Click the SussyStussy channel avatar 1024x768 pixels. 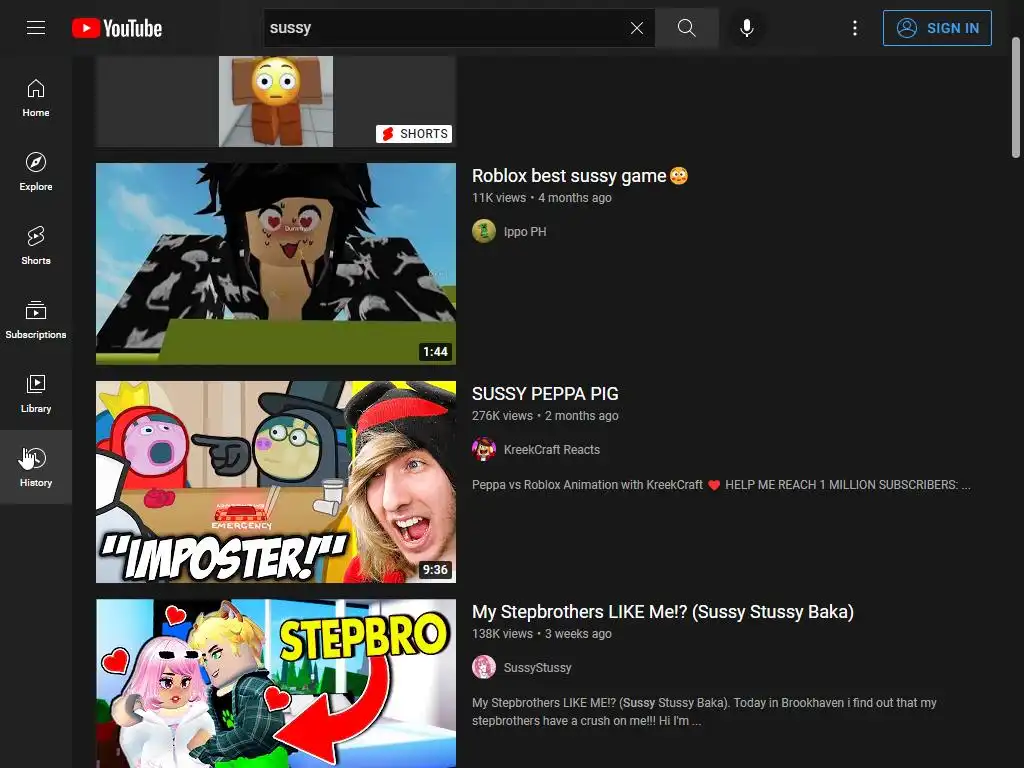(x=484, y=667)
